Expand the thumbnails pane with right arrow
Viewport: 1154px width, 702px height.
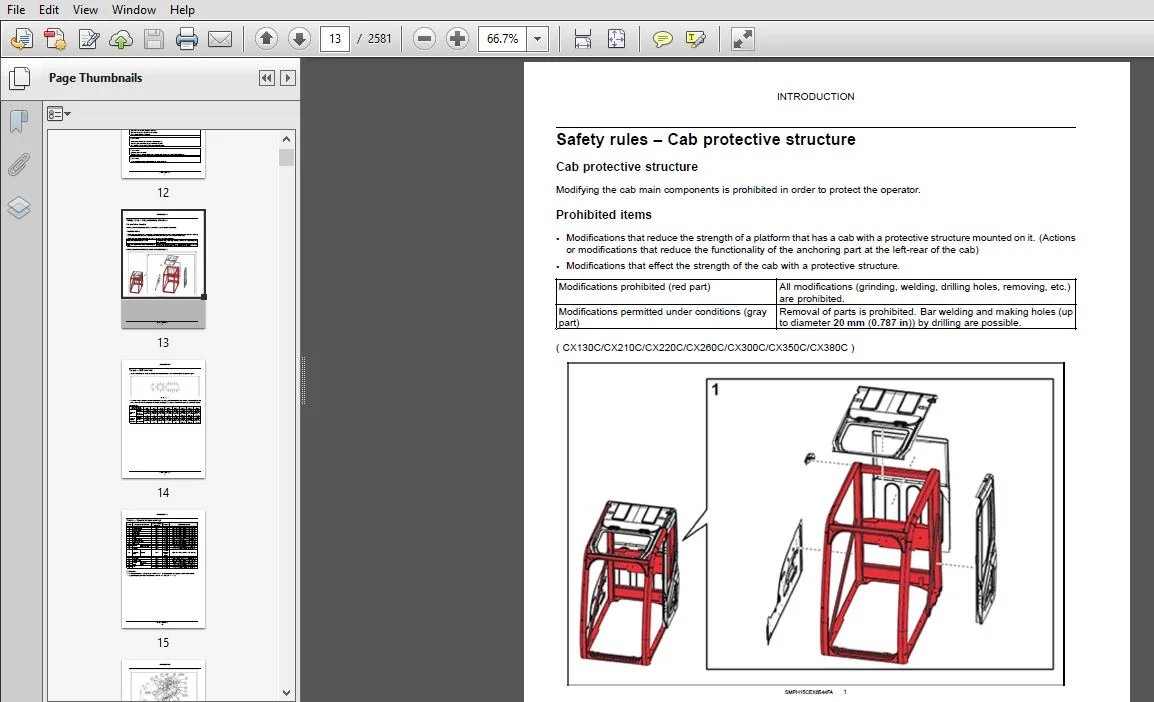(288, 78)
